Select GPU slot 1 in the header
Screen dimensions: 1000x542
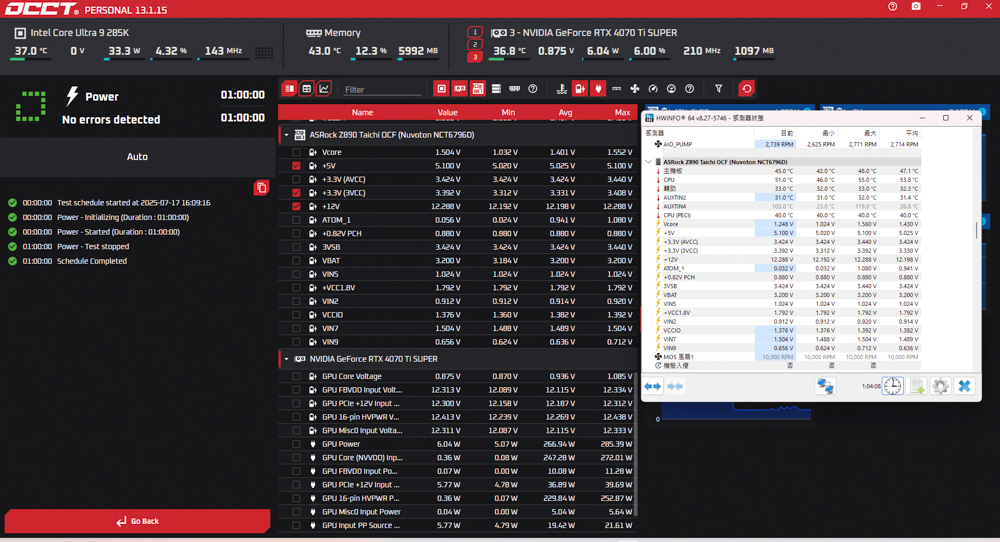(x=474, y=32)
